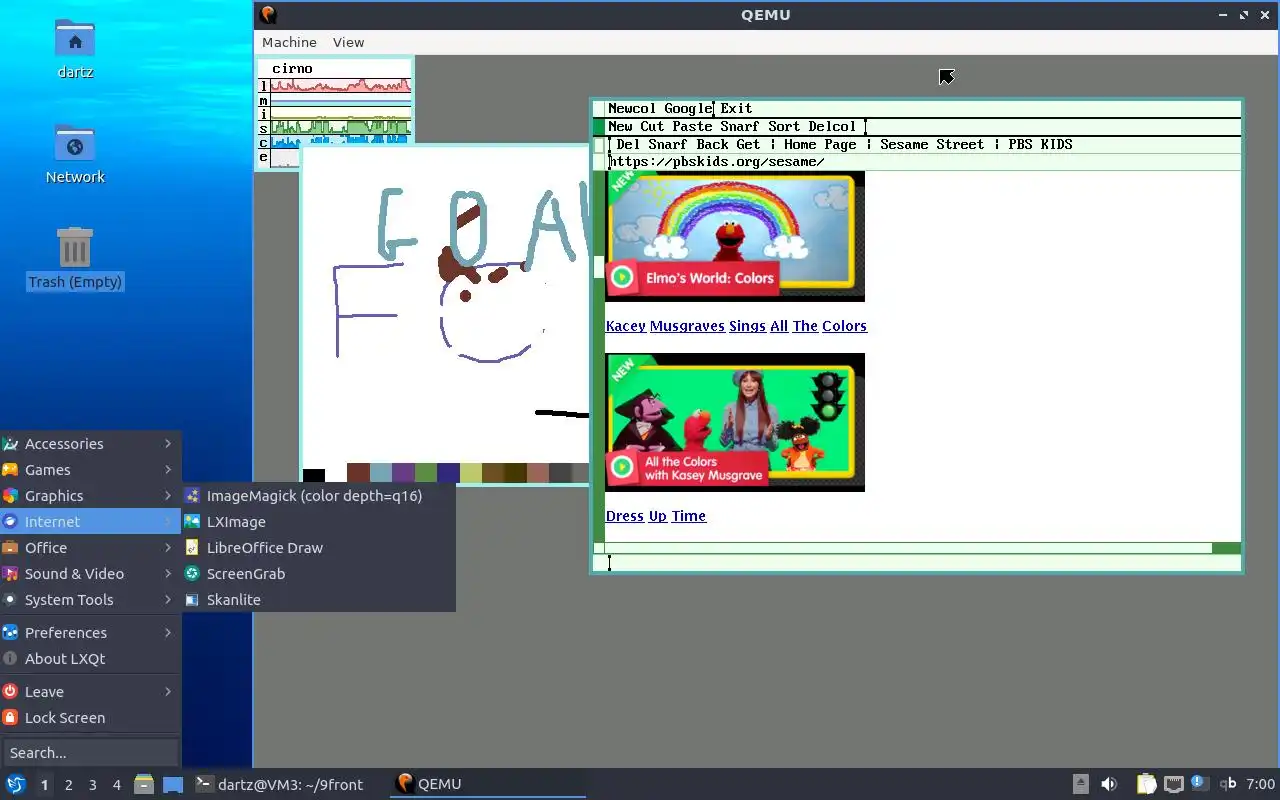Click the QEMU window title icon
1280x800 pixels.
coord(268,14)
